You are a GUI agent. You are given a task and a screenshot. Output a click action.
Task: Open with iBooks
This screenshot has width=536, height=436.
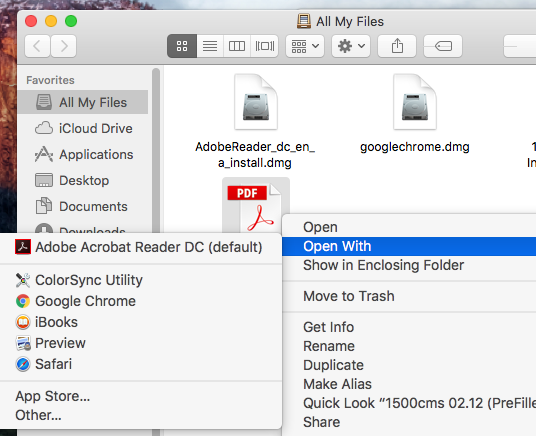(141, 322)
